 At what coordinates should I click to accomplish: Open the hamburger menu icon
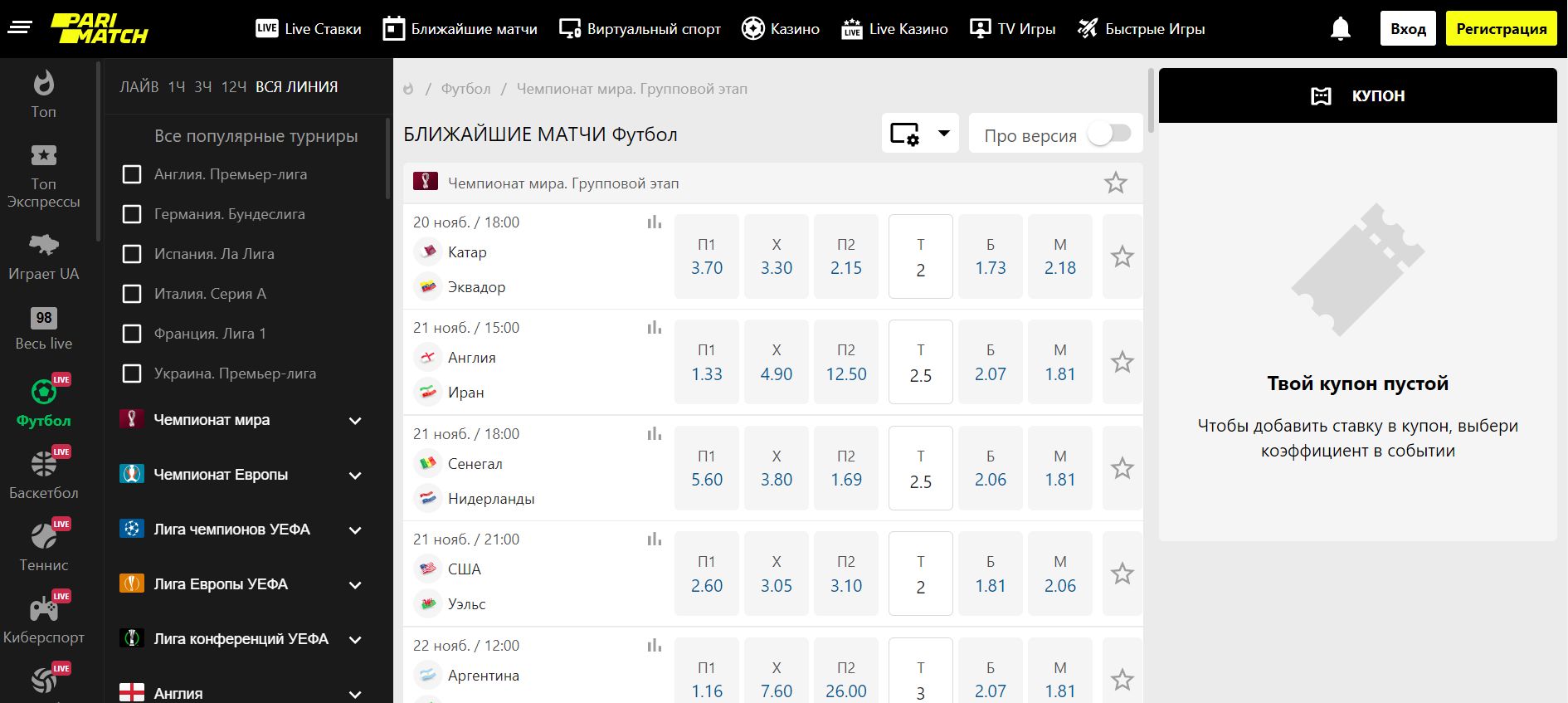click(x=19, y=28)
